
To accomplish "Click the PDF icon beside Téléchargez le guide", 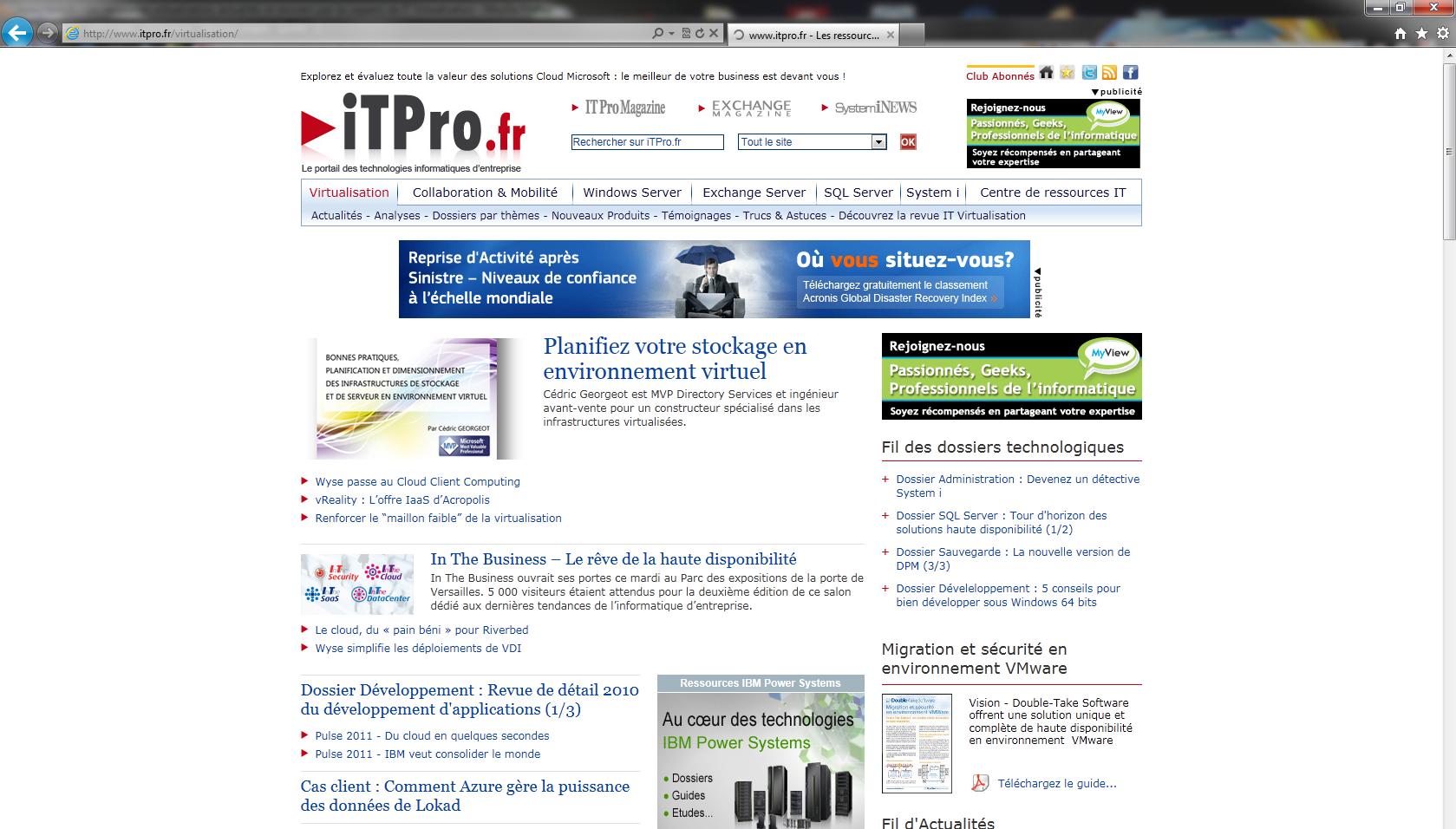I will coord(980,783).
